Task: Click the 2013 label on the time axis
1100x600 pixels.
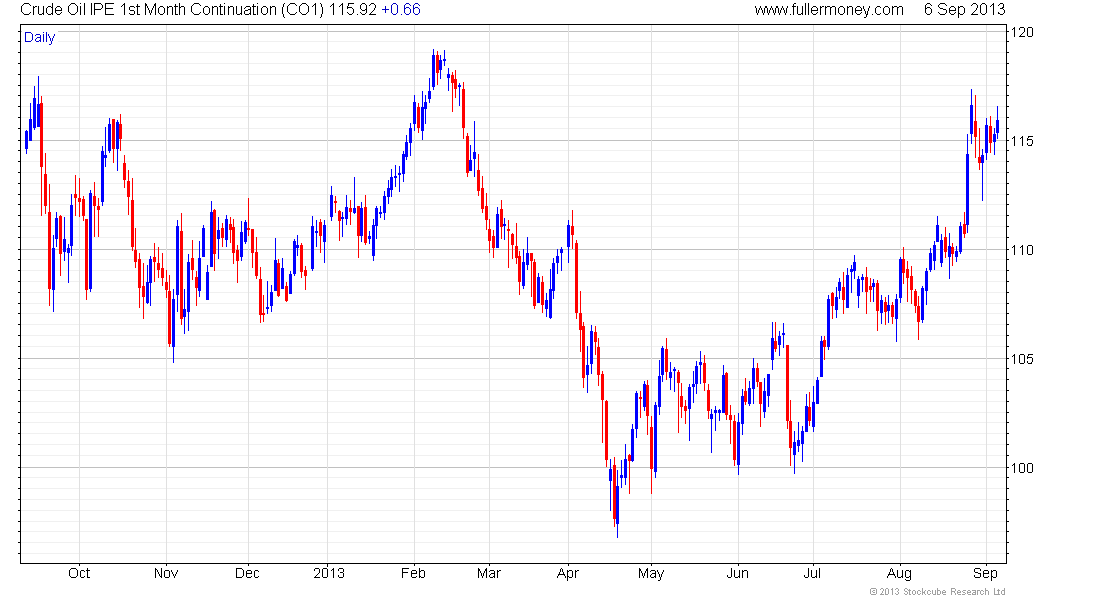Action: pos(329,573)
